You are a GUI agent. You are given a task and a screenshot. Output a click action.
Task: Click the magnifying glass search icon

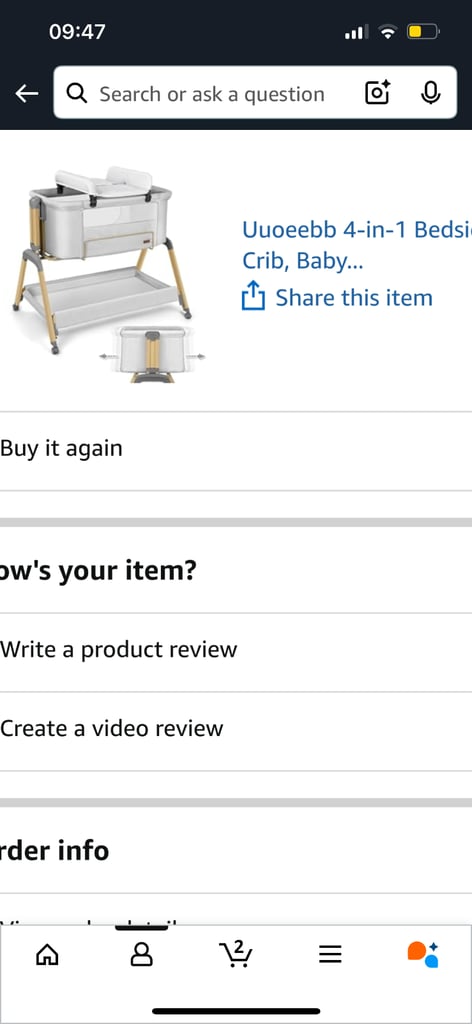point(76,93)
